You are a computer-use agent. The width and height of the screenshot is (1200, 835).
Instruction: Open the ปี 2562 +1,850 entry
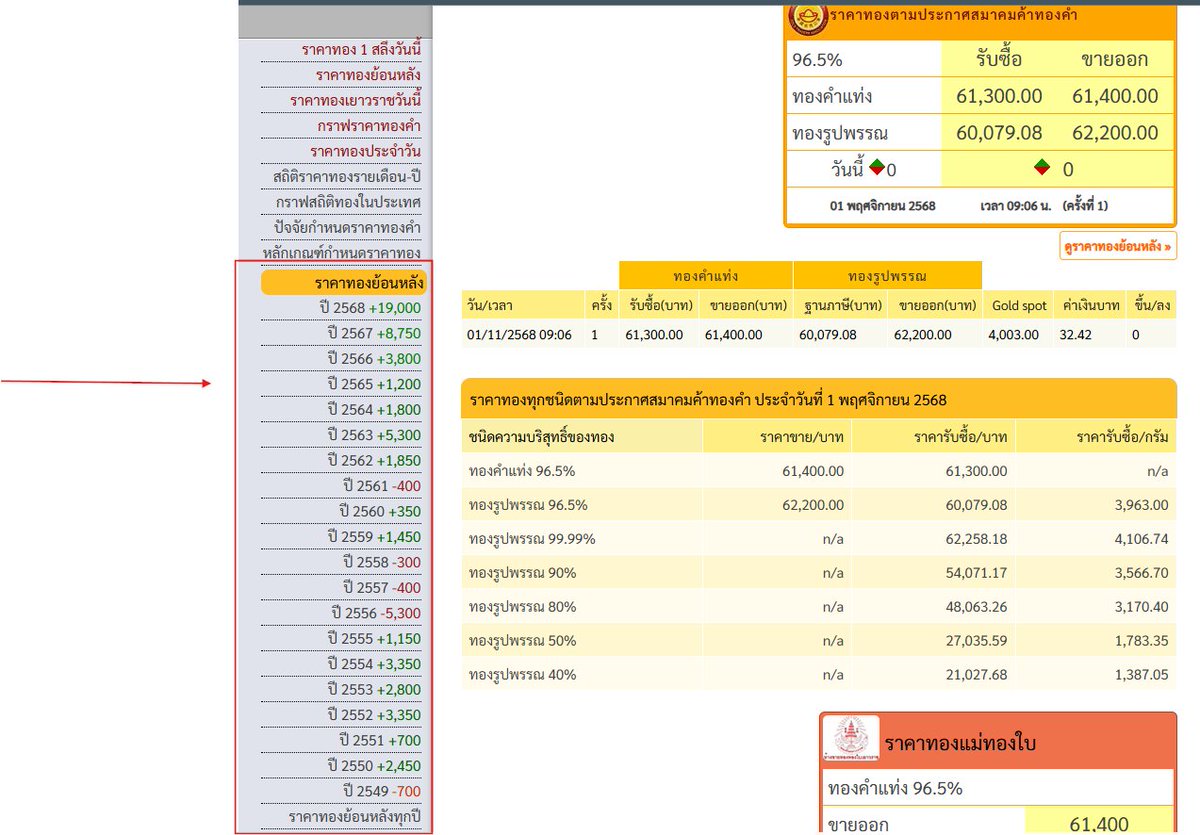(x=374, y=461)
